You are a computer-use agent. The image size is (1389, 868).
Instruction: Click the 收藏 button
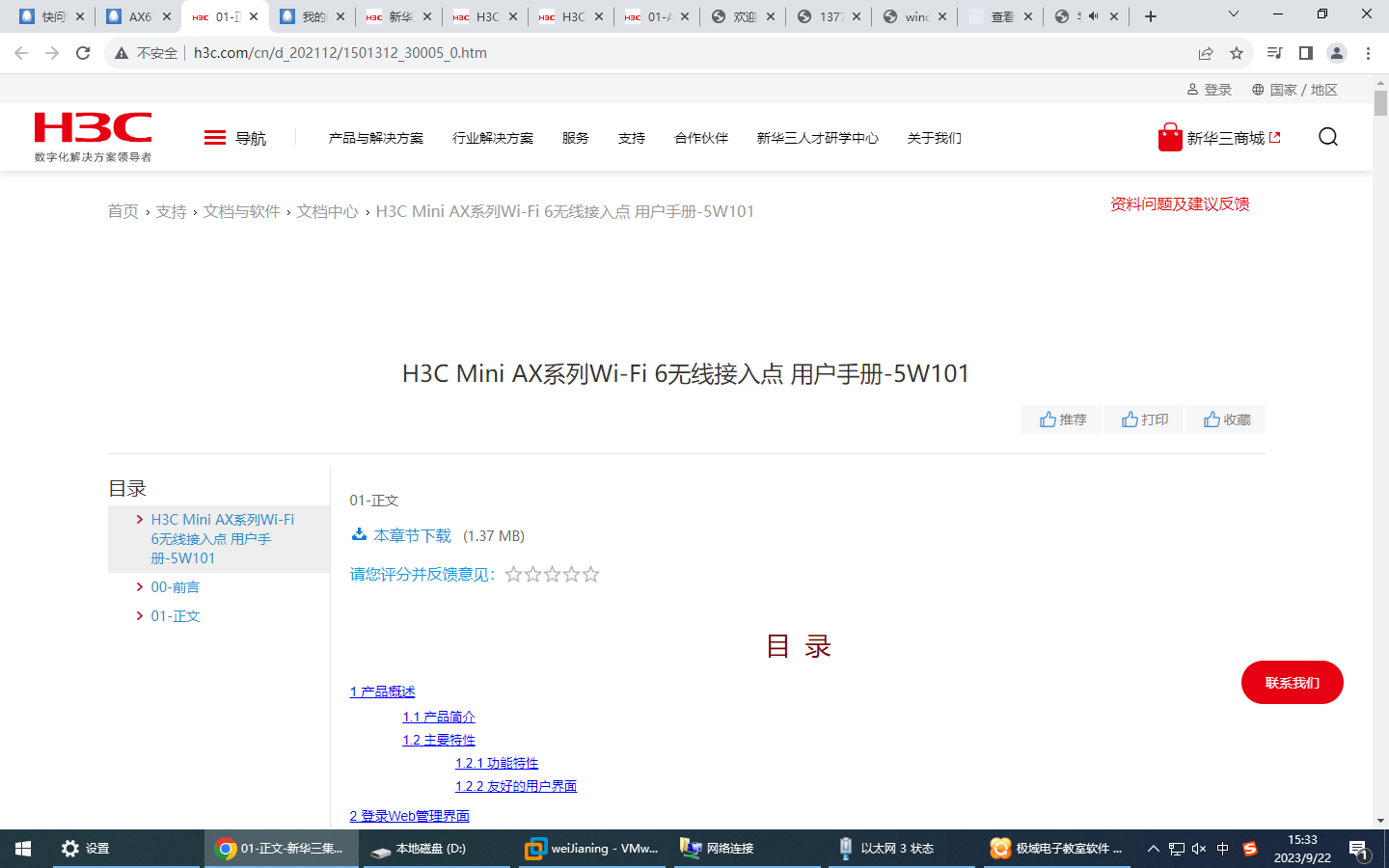1226,420
